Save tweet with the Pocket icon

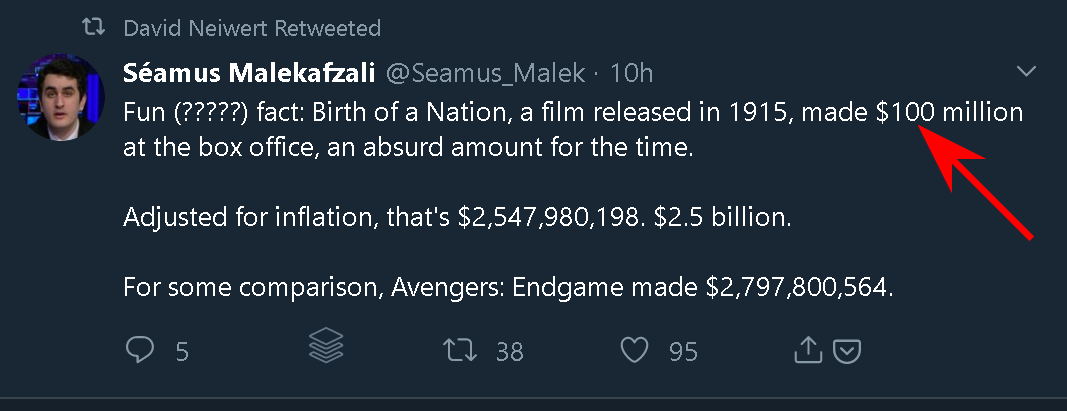tap(847, 350)
